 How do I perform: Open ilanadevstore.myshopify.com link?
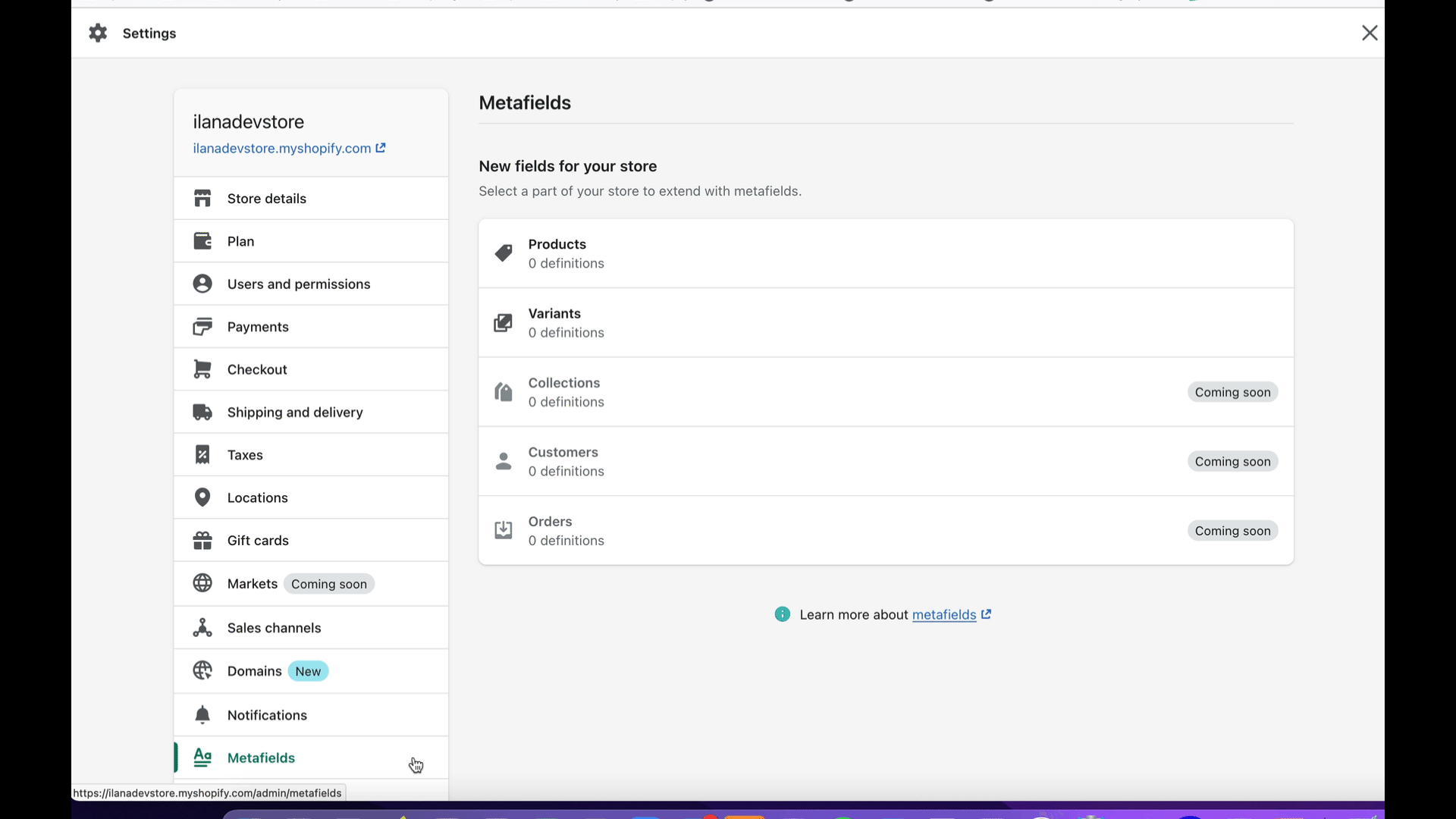tap(289, 148)
